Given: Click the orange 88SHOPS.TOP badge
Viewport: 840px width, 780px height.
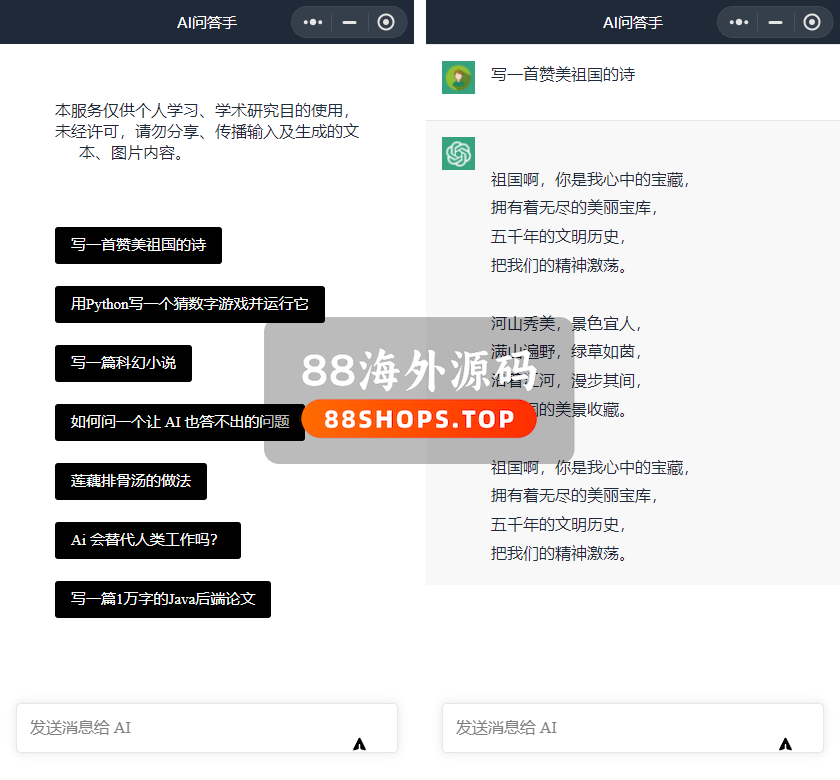Looking at the screenshot, I should (419, 419).
